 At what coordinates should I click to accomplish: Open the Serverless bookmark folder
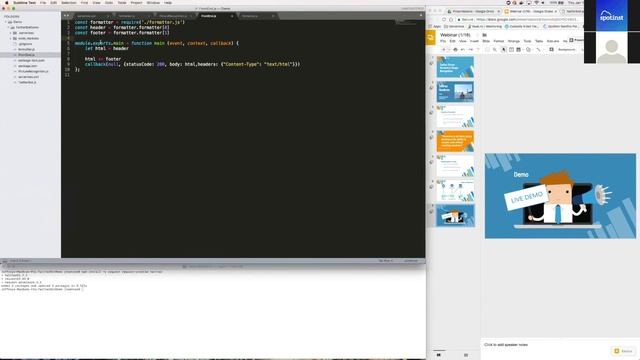tap(453, 27)
